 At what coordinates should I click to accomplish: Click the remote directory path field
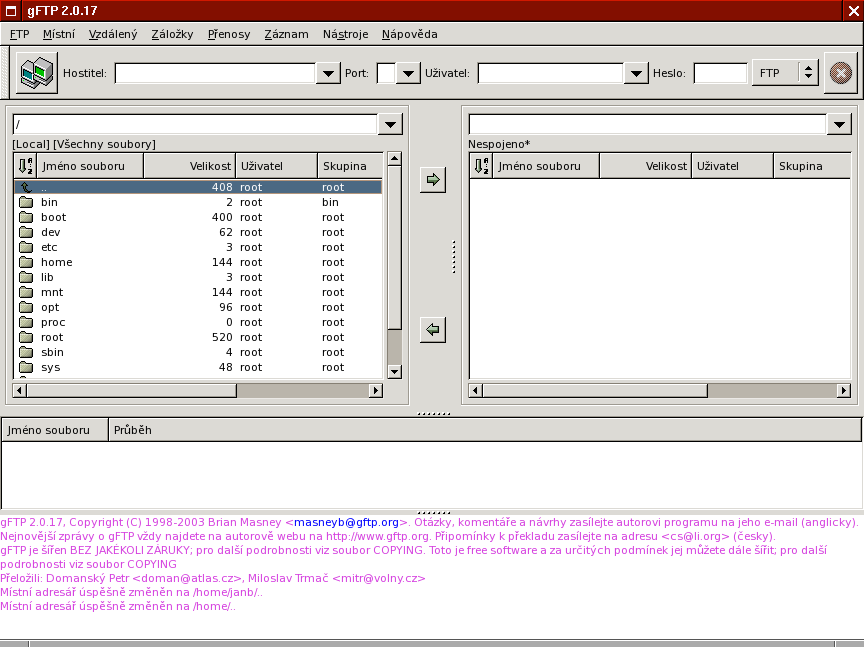coord(647,125)
